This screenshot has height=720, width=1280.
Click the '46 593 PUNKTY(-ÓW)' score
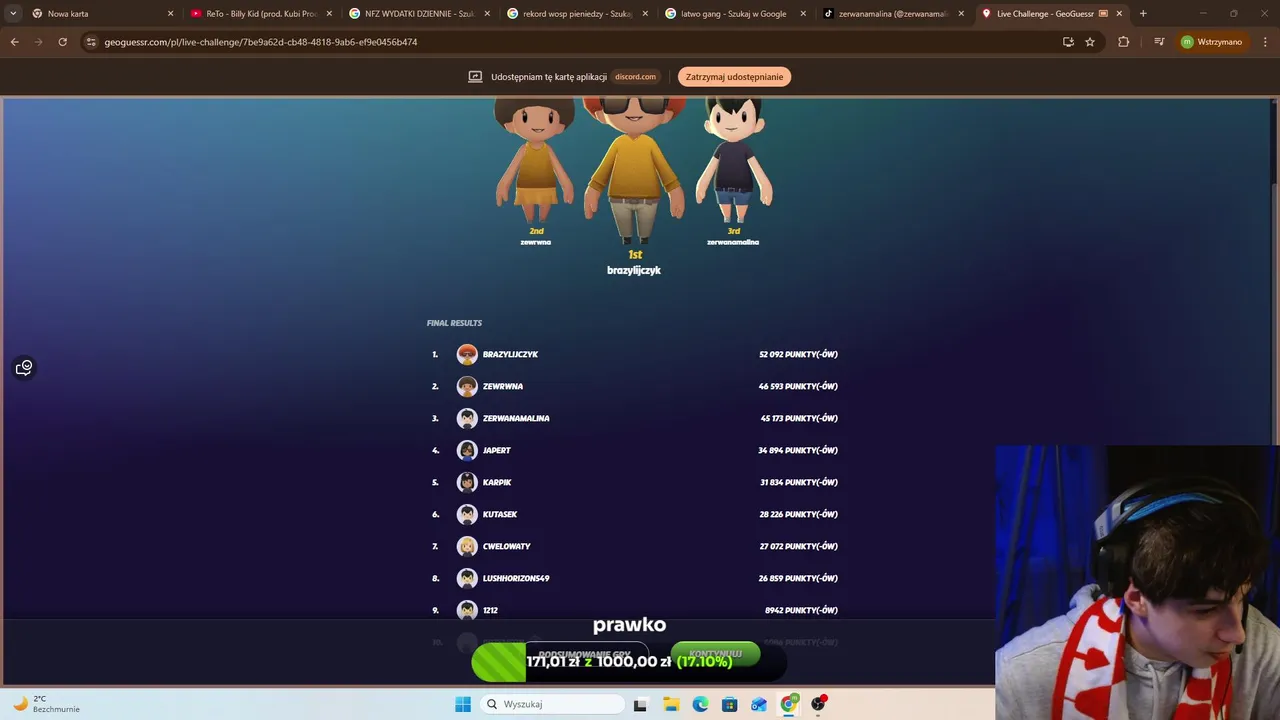point(798,386)
